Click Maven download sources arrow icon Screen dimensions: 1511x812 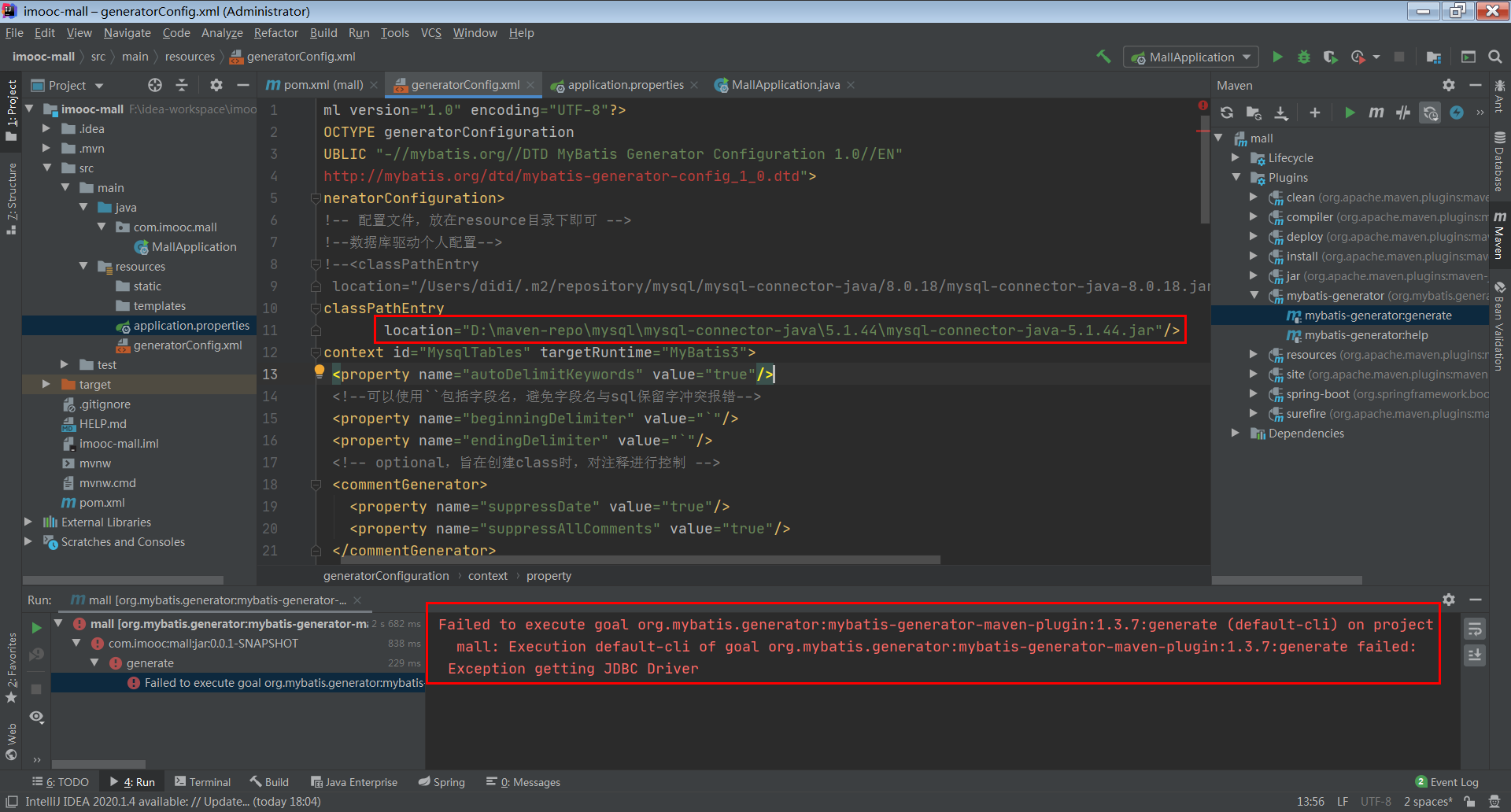[x=1281, y=113]
